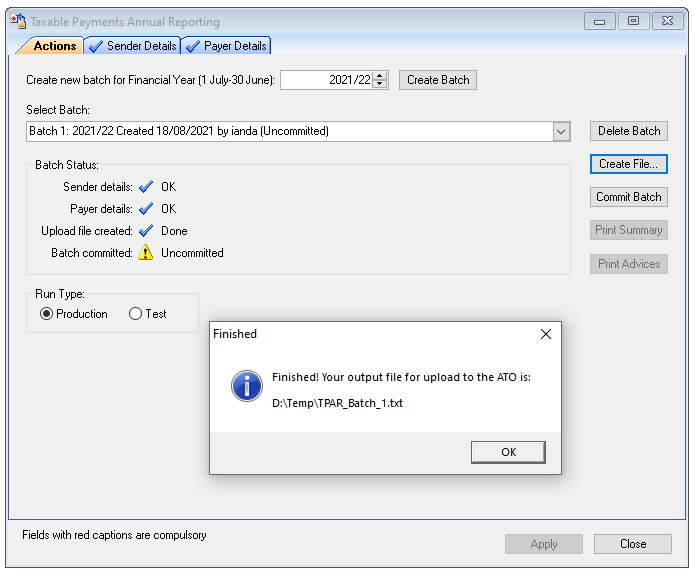693x573 pixels.
Task: Click the Payer details OK checkmark icon
Action: pyautogui.click(x=146, y=209)
